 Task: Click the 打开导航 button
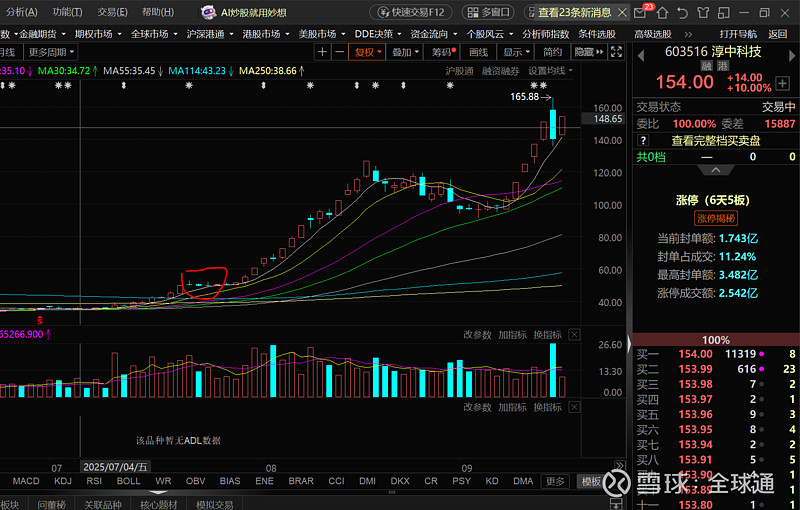point(738,34)
